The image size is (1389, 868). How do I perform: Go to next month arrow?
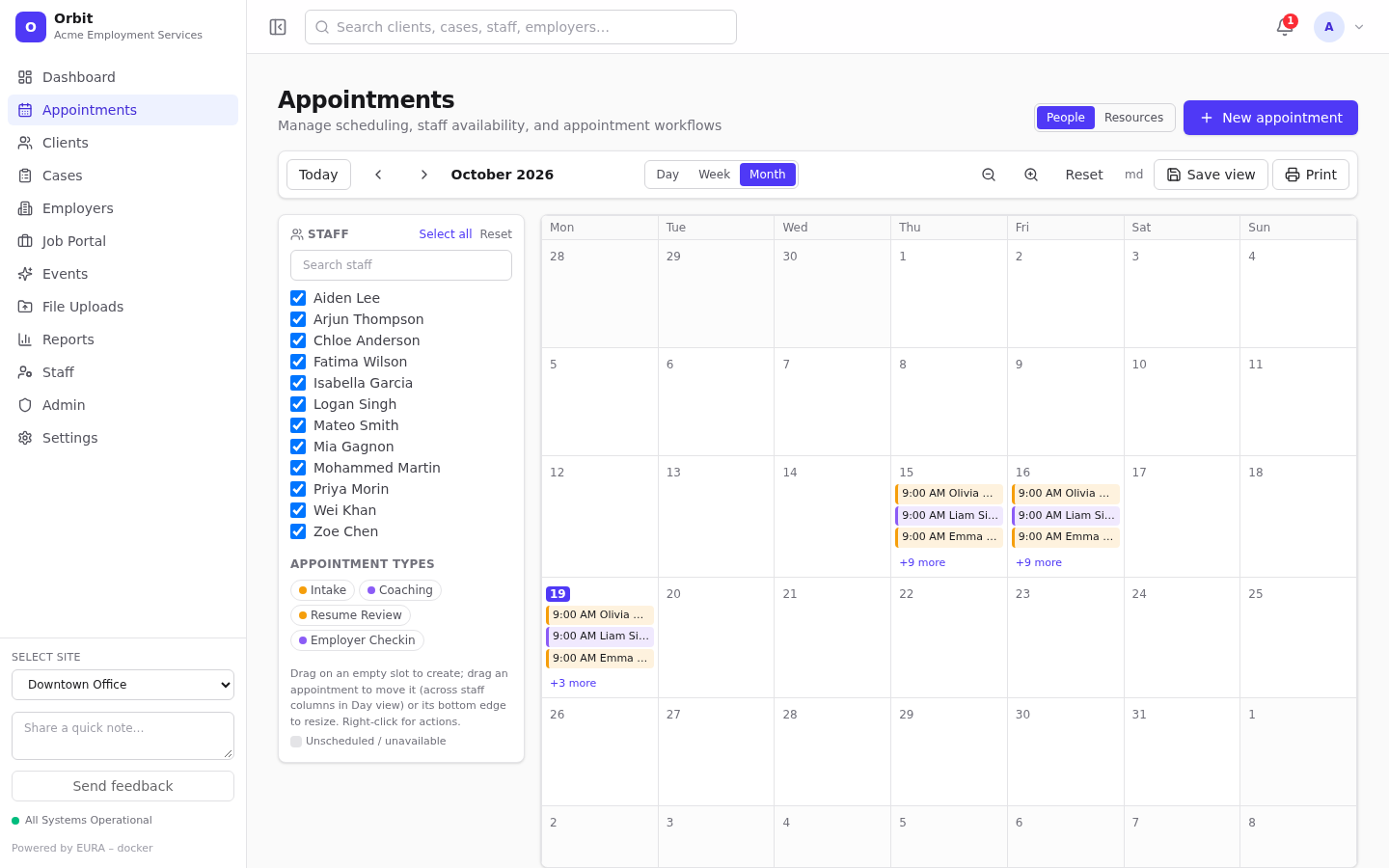[424, 175]
